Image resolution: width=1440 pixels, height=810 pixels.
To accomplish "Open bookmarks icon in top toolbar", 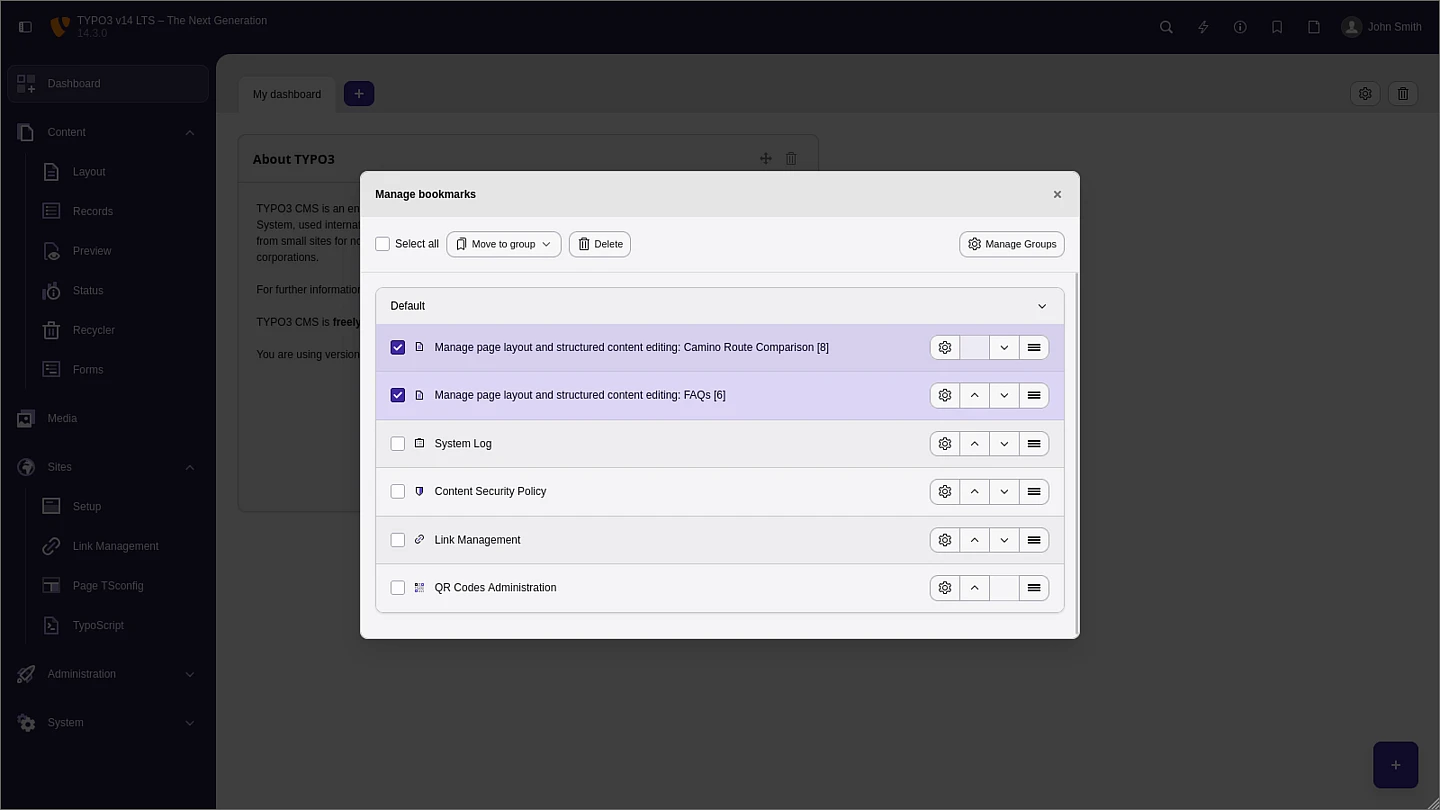I will [1277, 27].
